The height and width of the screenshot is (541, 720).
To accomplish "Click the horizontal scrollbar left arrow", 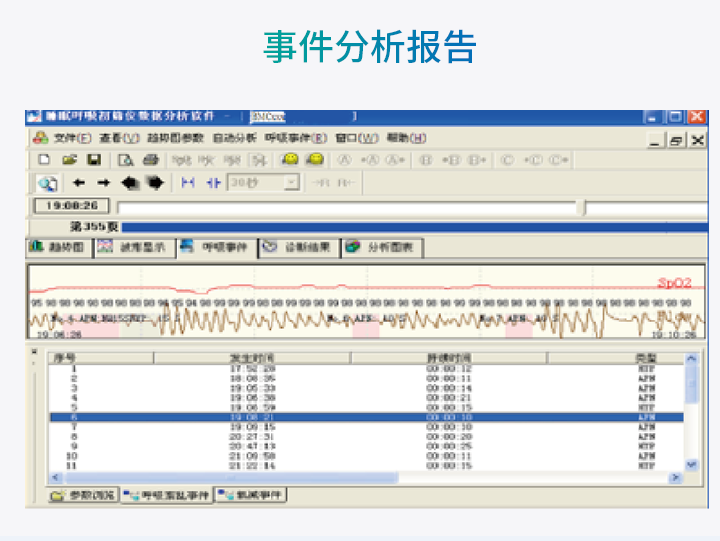I will pos(56,478).
